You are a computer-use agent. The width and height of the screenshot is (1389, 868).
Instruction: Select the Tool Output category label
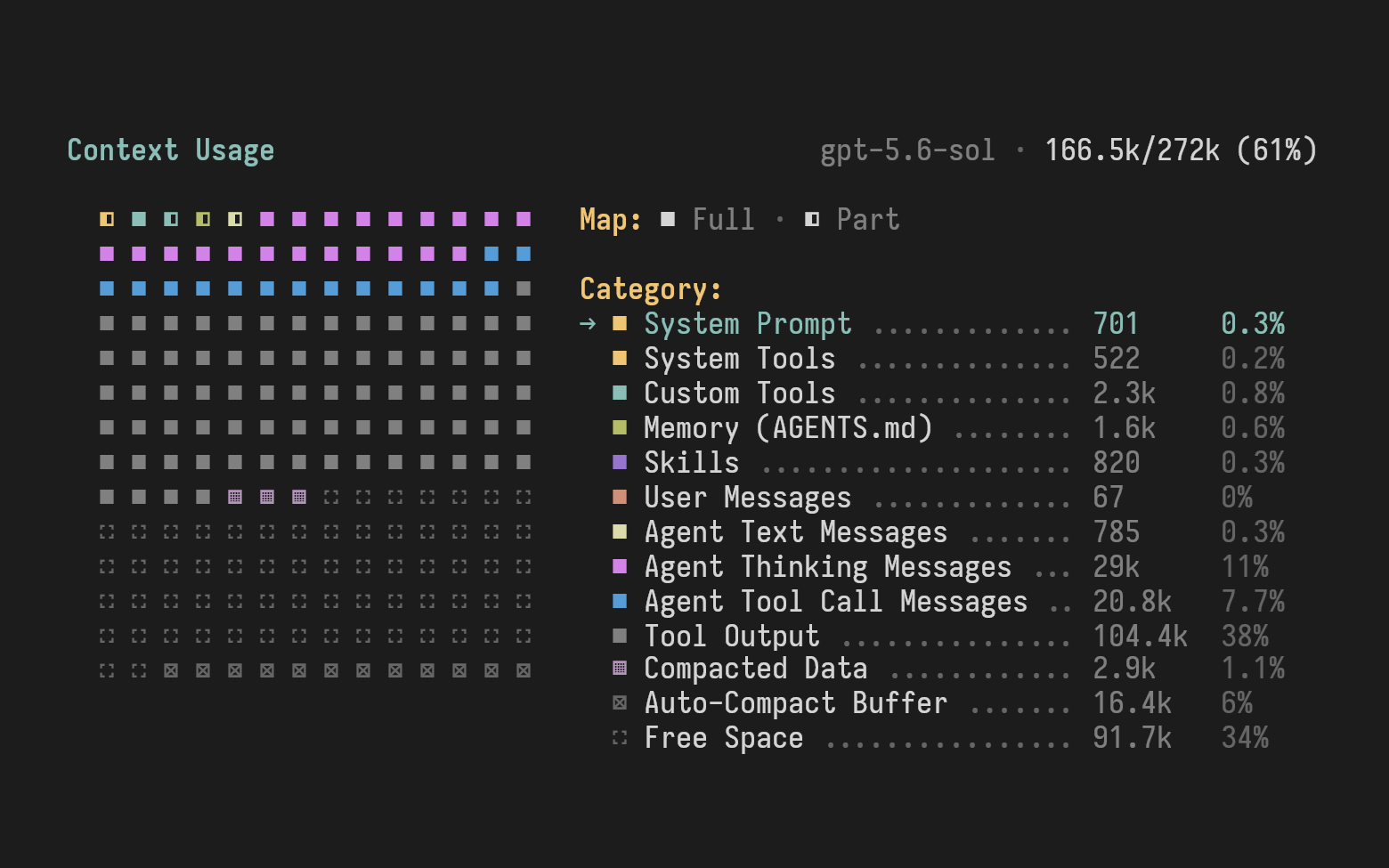pos(732,637)
